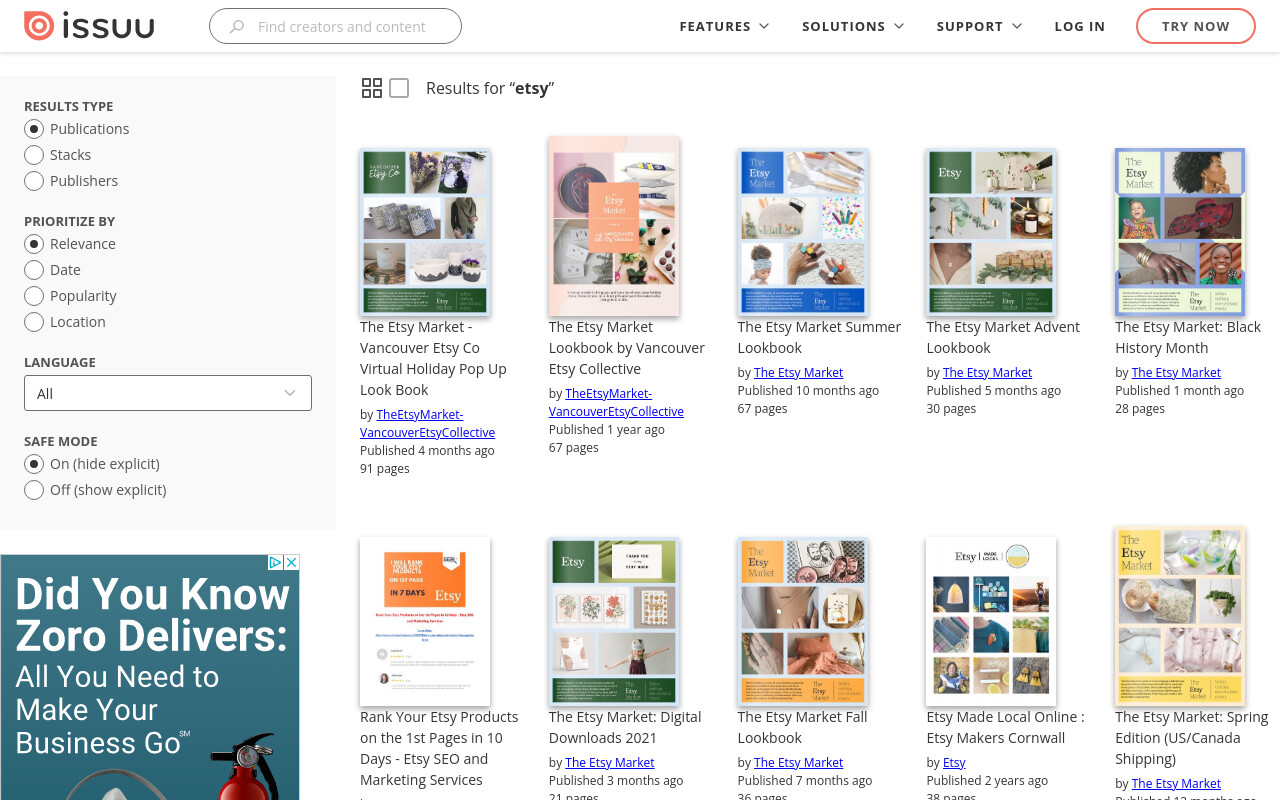Open title 'Etsy Made Local Online : Etsy Makers Cornwall'
This screenshot has width=1280, height=800.
click(x=1005, y=727)
